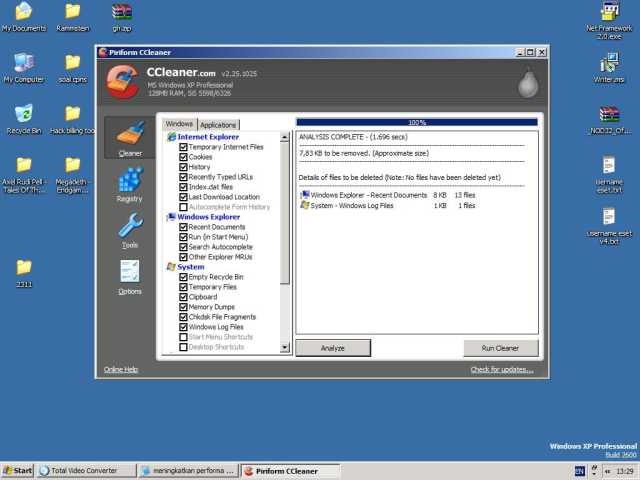The width and height of the screenshot is (640, 480).
Task: Click scroll up arrow of cleaner list
Action: [284, 137]
